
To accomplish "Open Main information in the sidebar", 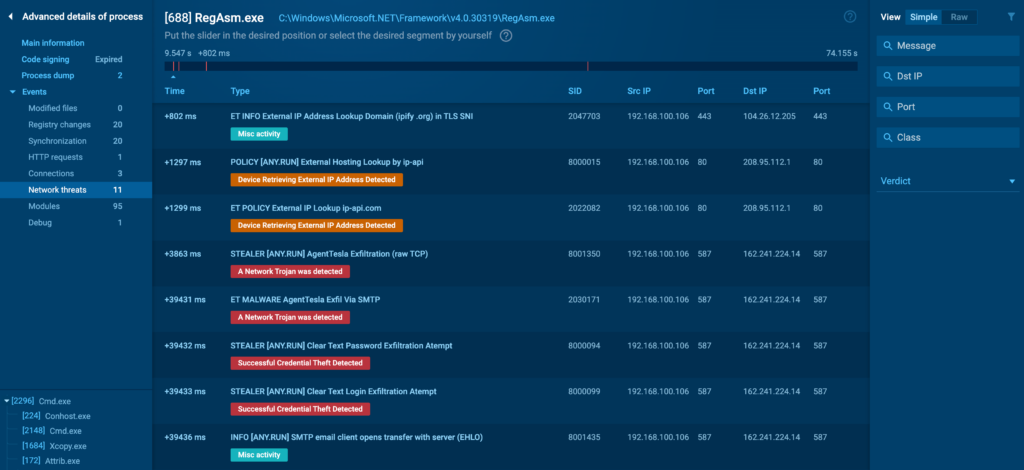I will (x=53, y=43).
